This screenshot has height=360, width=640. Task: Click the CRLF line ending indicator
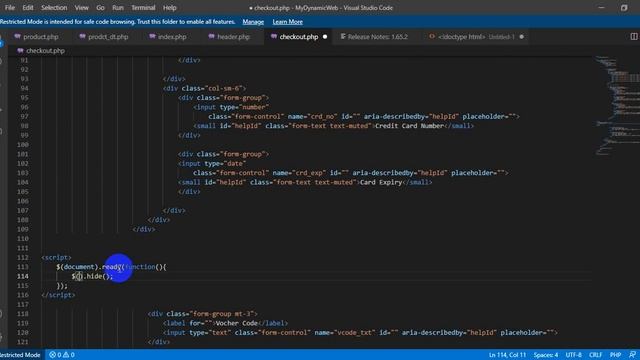pyautogui.click(x=596, y=355)
